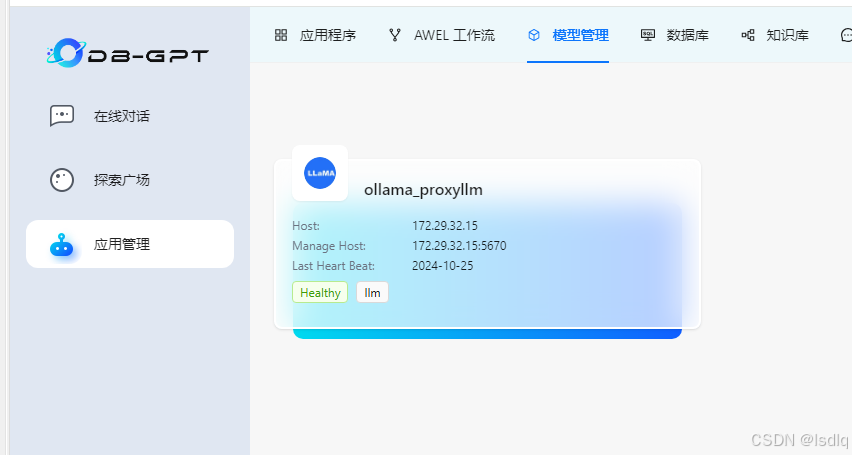Open the 探索广场 sidebar item
Image resolution: width=852 pixels, height=455 pixels.
click(130, 180)
